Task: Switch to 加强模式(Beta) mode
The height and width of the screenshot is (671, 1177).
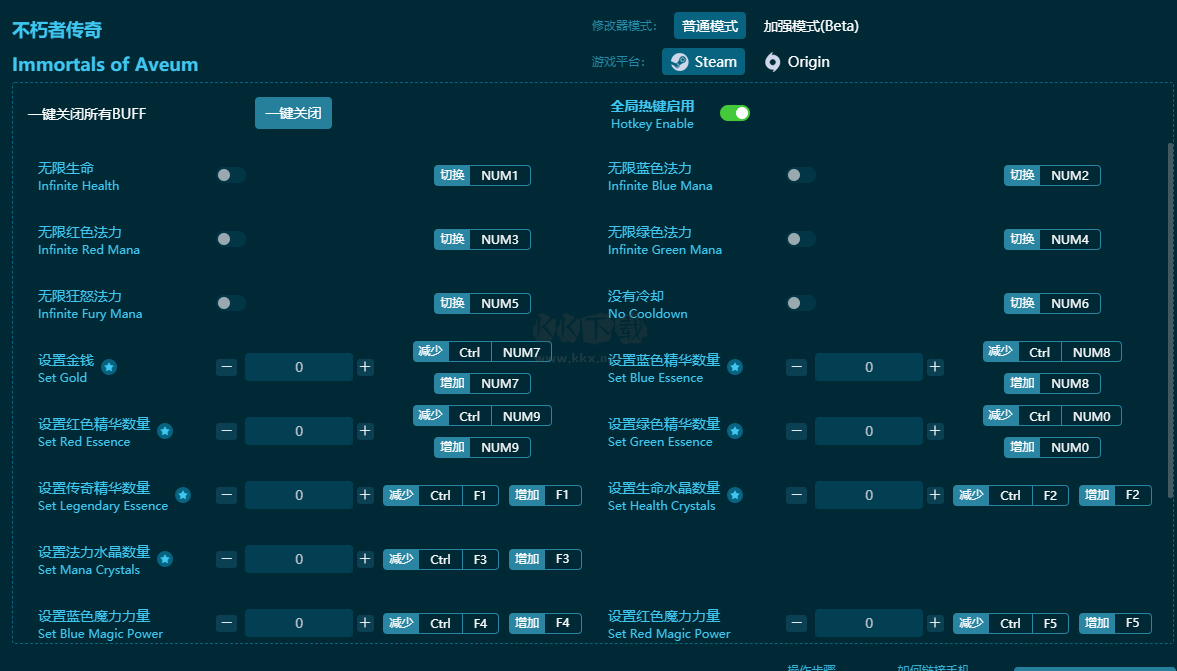Action: tap(811, 26)
